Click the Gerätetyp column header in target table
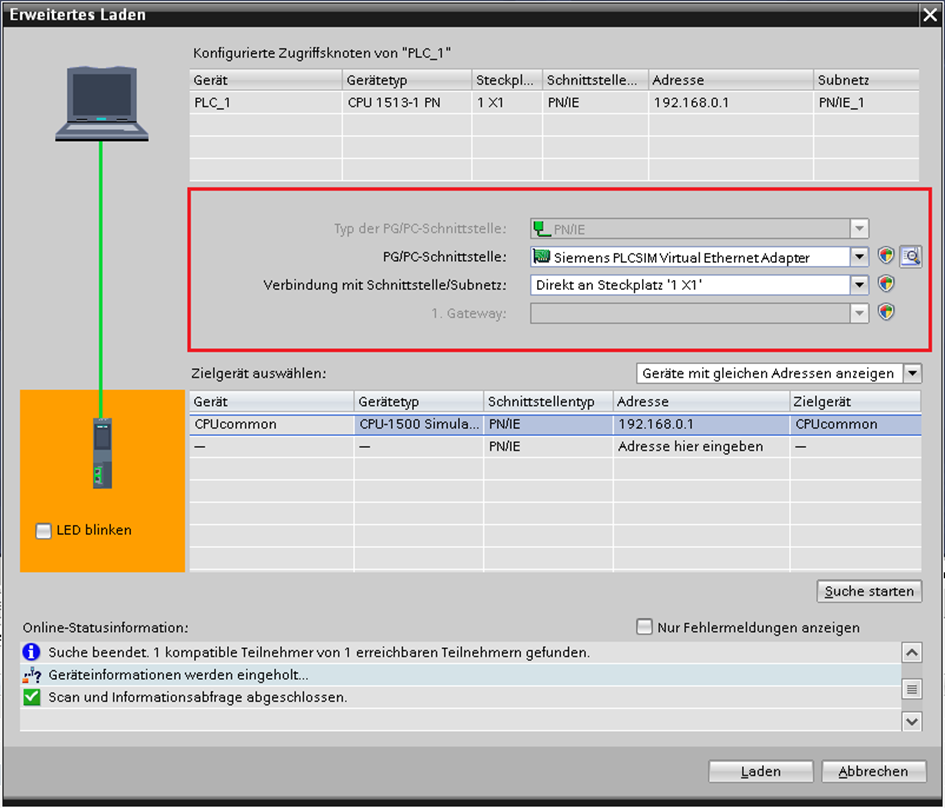The height and width of the screenshot is (809, 945). 418,401
